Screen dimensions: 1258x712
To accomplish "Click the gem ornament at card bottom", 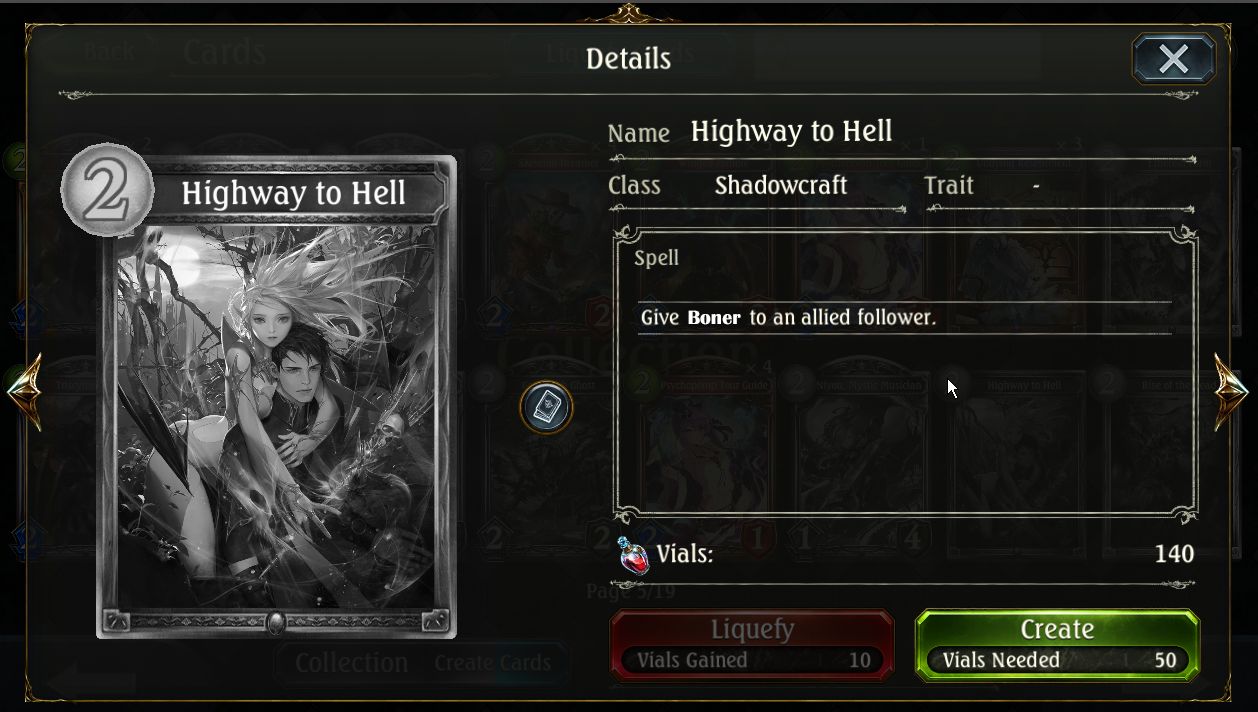I will click(x=276, y=622).
